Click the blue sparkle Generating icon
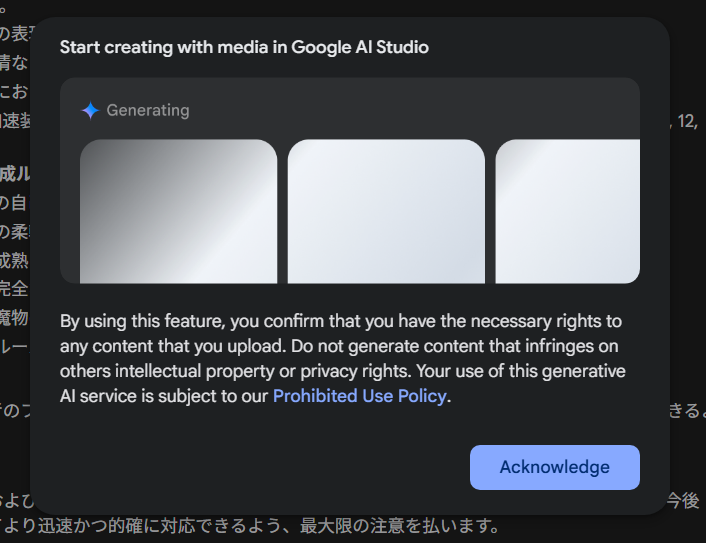 [x=90, y=110]
